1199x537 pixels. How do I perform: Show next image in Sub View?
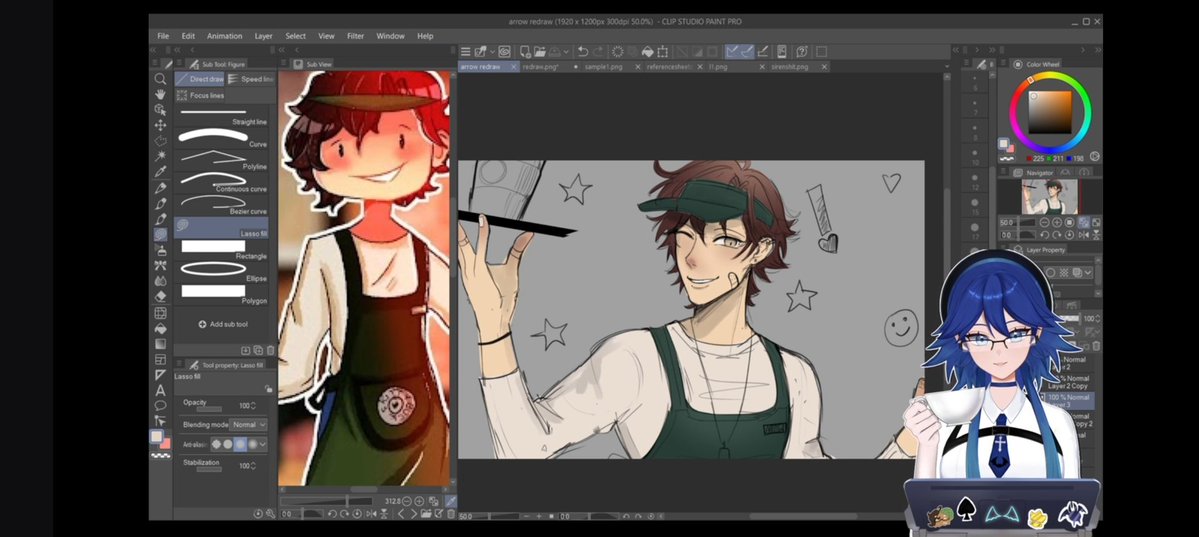click(414, 514)
